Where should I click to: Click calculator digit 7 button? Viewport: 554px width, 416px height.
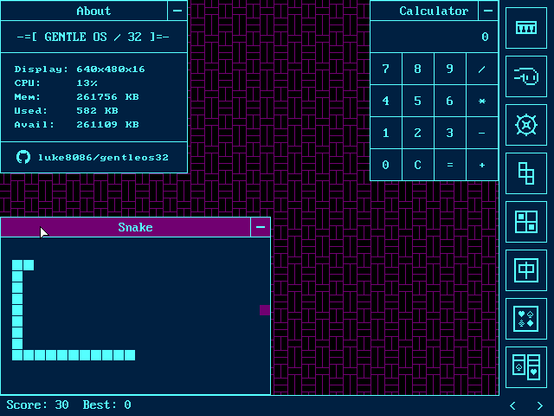(386, 69)
